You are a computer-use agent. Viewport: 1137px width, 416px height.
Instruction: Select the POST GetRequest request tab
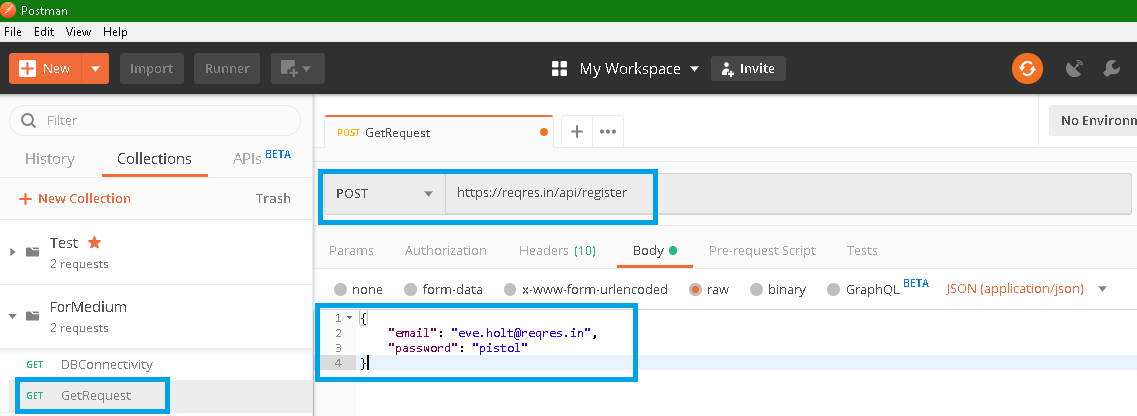[439, 133]
